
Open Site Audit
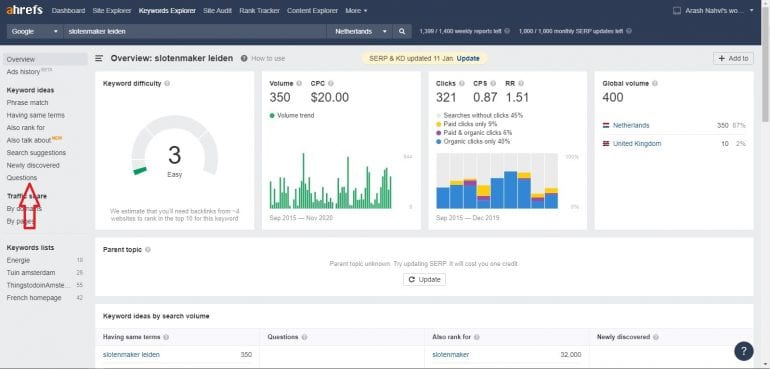pos(217,10)
